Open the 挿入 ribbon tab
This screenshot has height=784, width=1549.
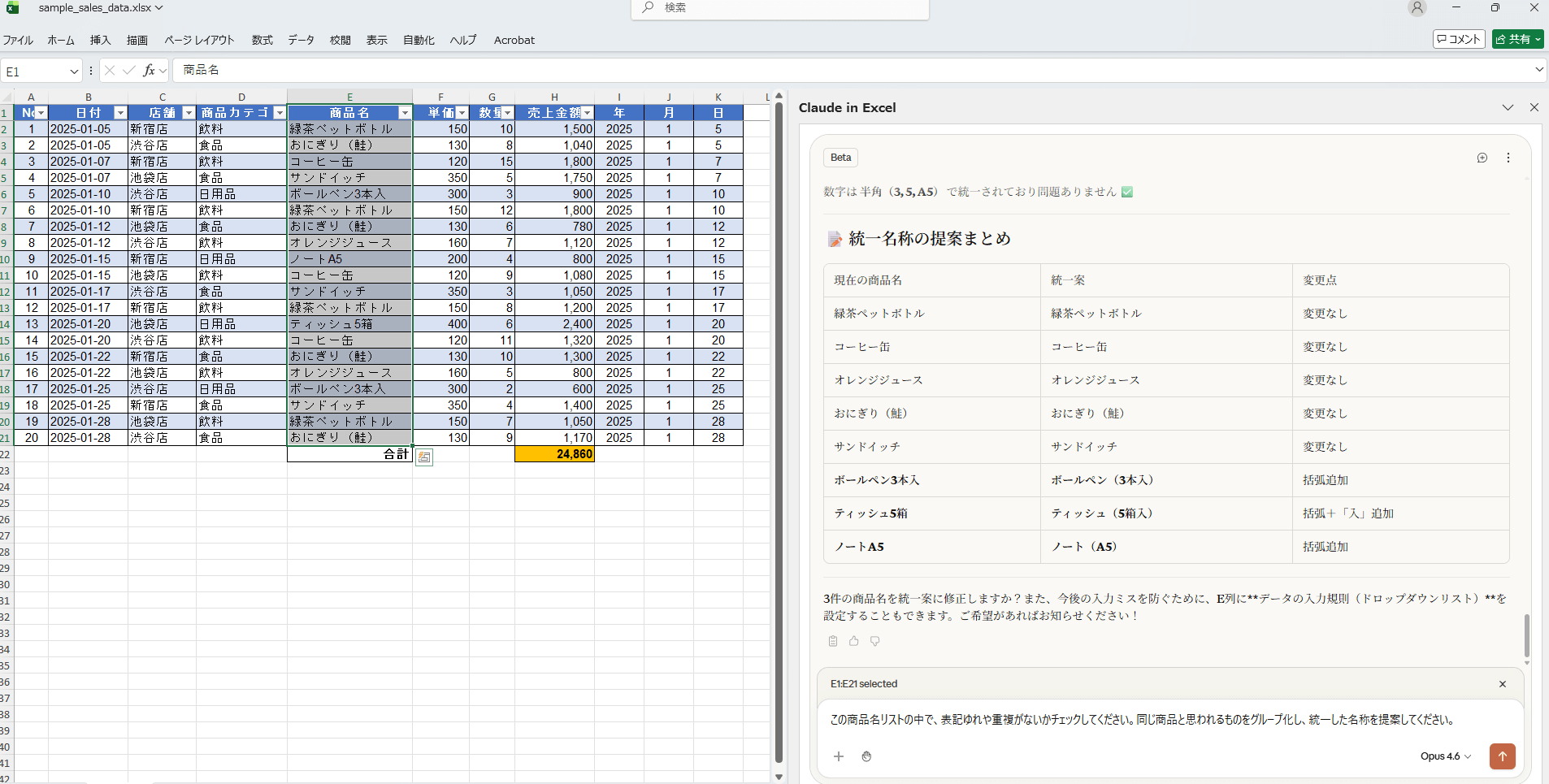[100, 40]
